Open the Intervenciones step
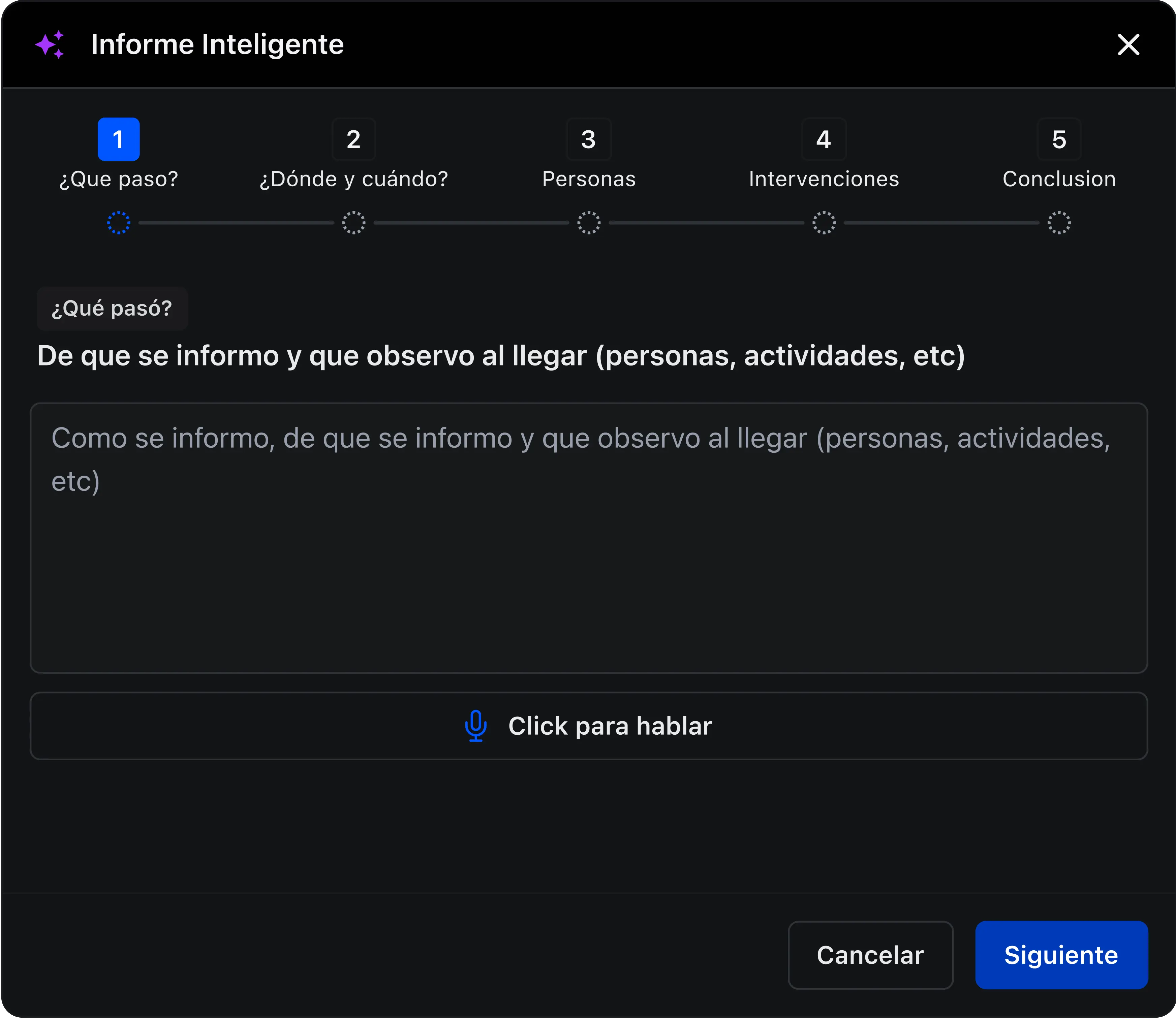The height and width of the screenshot is (1018, 1176). coord(823,179)
